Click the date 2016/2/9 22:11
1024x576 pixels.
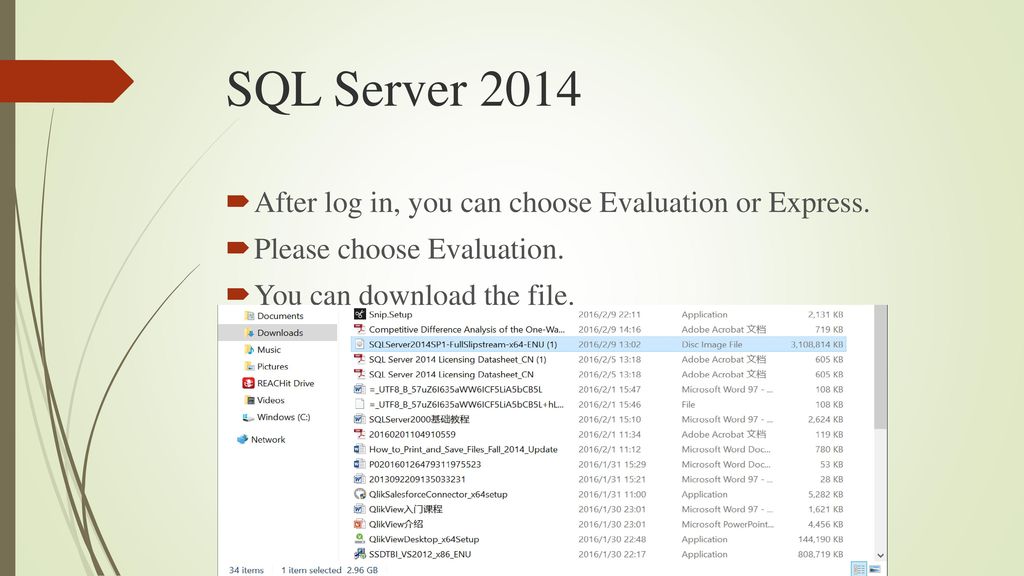pyautogui.click(x=609, y=314)
